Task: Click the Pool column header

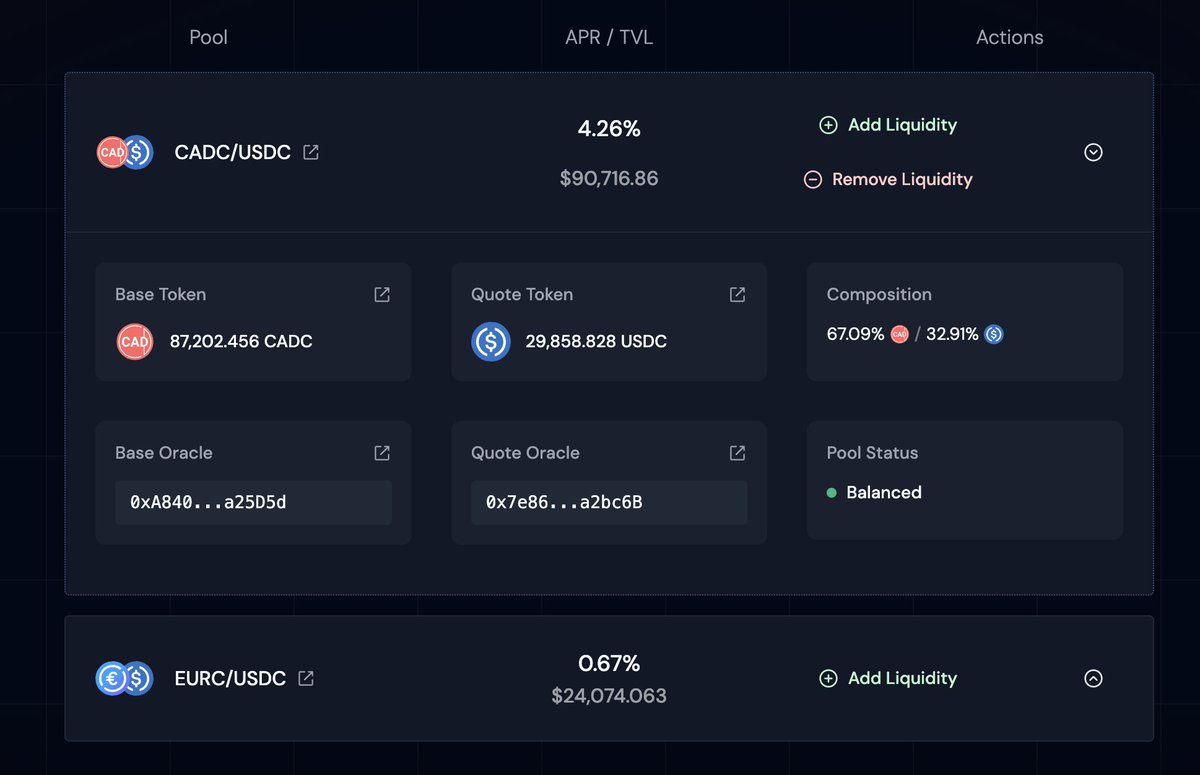Action: pos(209,37)
